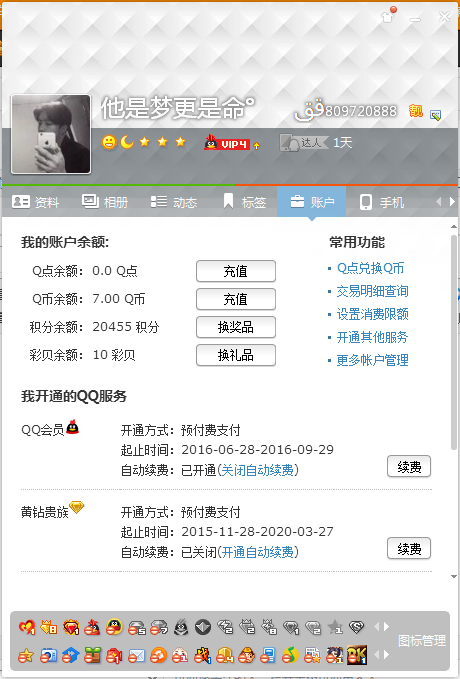This screenshot has width=460, height=679.
Task: Open the skin change shirt icon
Action: [x=388, y=16]
